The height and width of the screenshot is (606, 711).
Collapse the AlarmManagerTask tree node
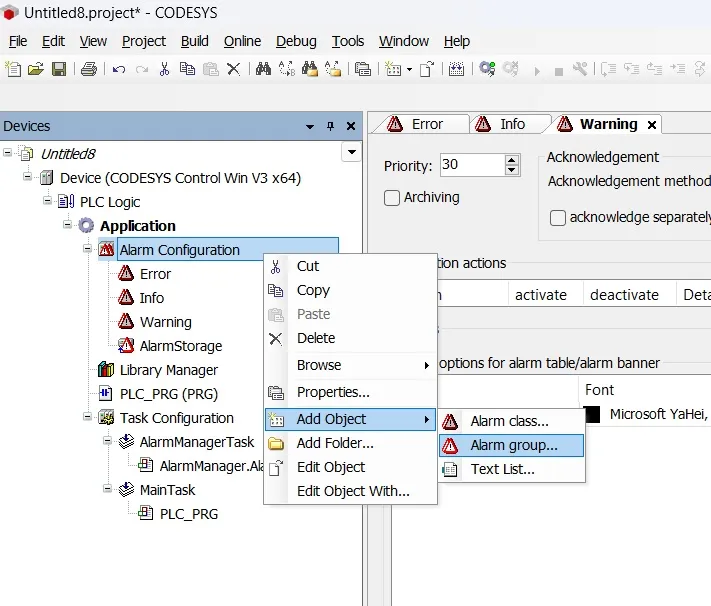coord(107,440)
